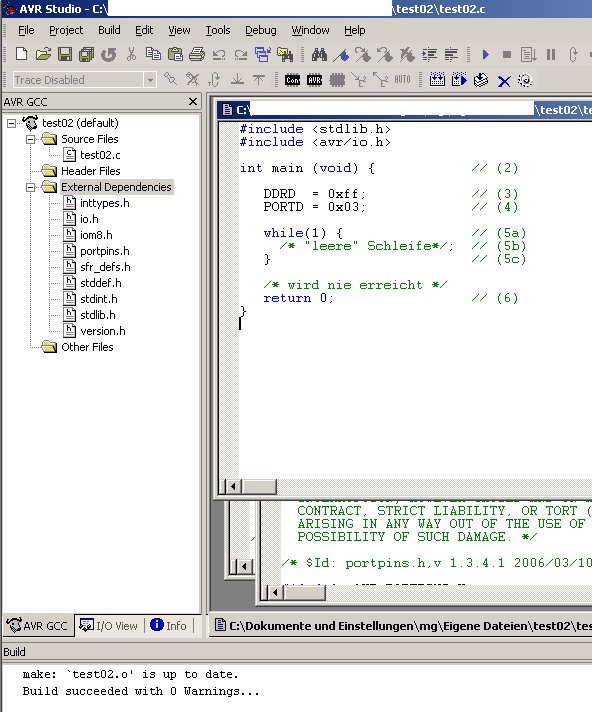
Task: Click the Print icon
Action: click(197, 54)
